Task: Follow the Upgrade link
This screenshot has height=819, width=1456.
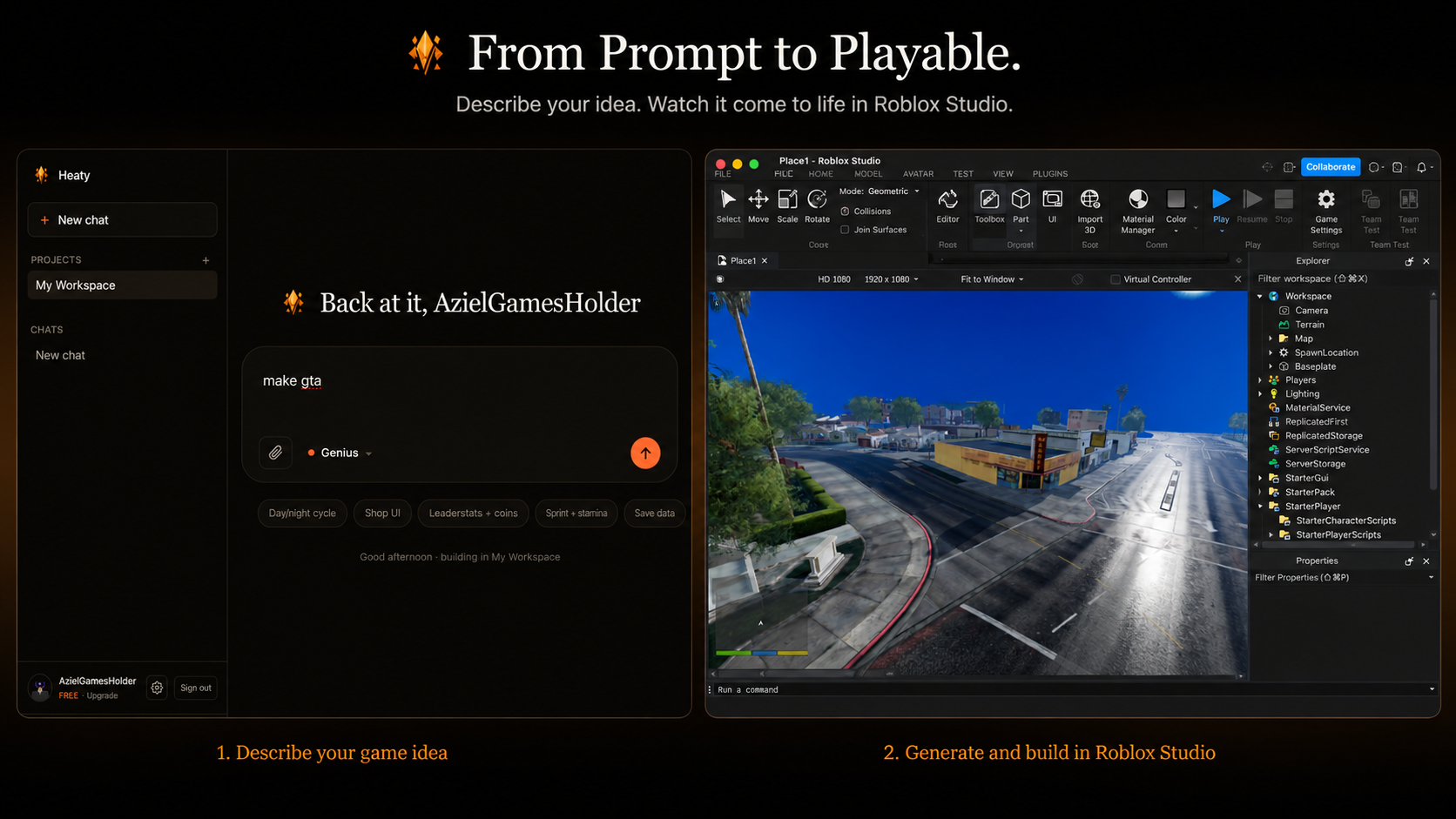Action: pos(102,695)
